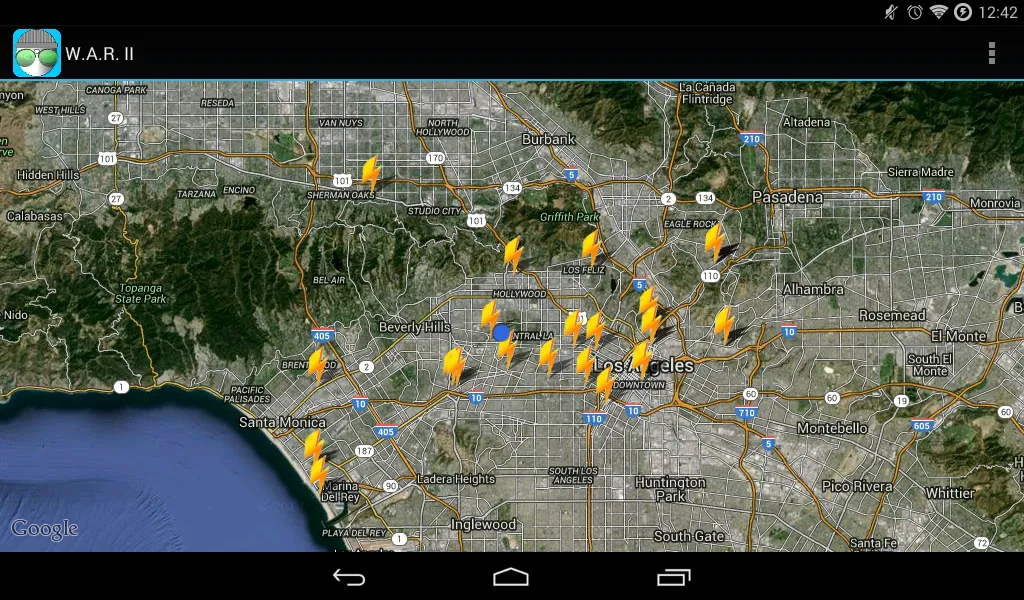Tap the blue current-location dot
The height and width of the screenshot is (600, 1024).
501,333
